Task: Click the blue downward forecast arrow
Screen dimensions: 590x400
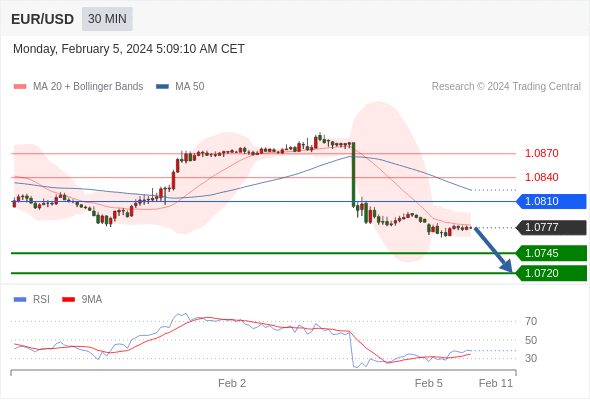Action: pos(493,249)
